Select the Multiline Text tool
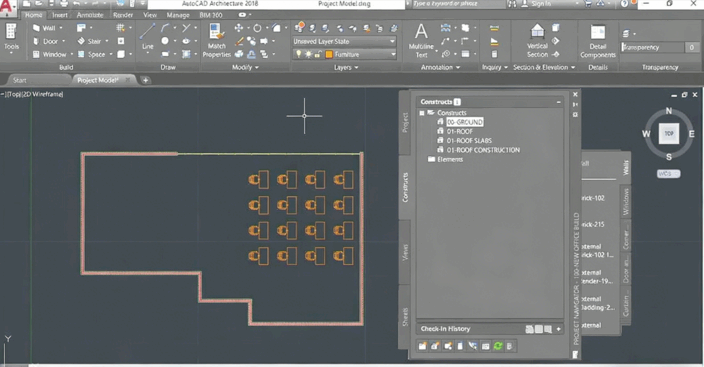 [x=421, y=41]
